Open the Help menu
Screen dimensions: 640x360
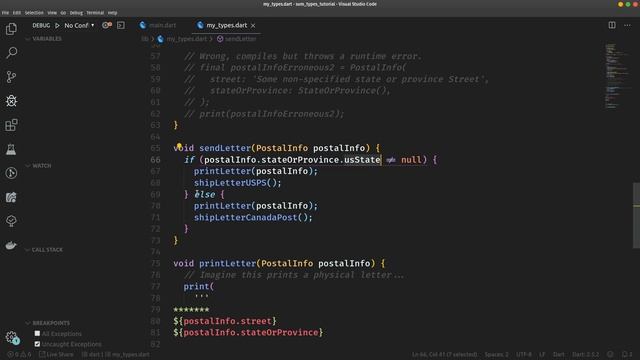113,13
